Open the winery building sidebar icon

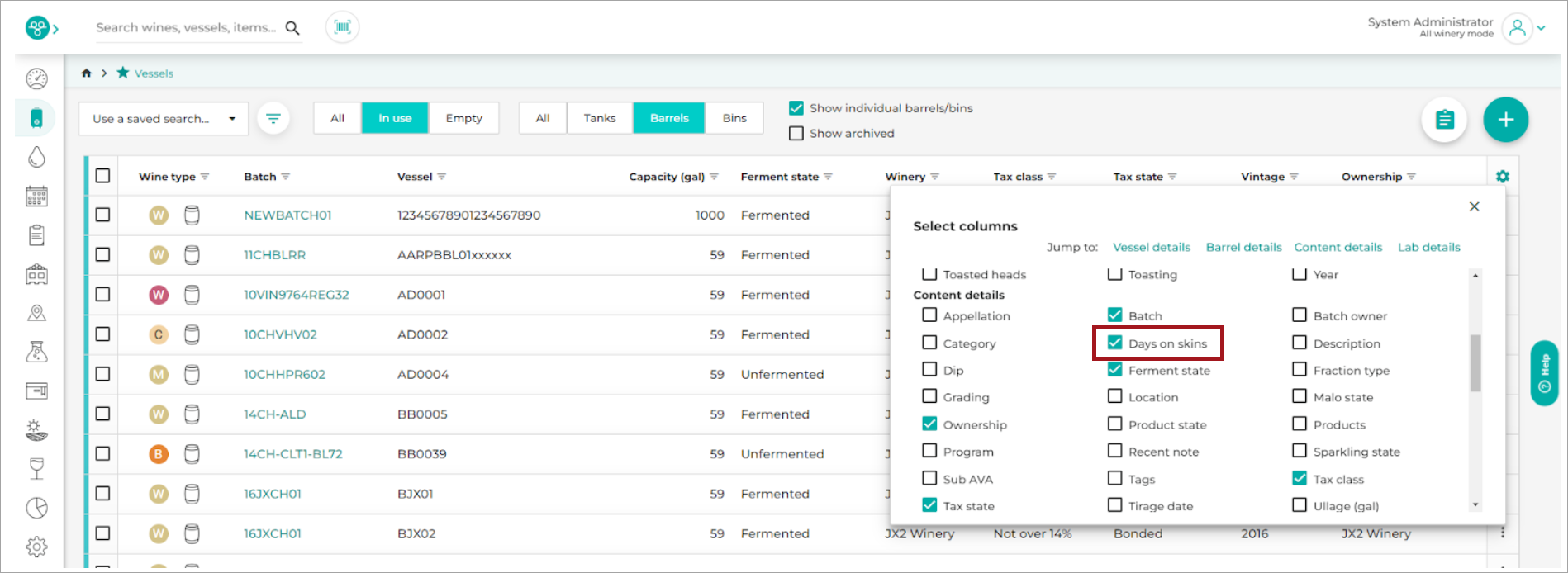(x=36, y=274)
